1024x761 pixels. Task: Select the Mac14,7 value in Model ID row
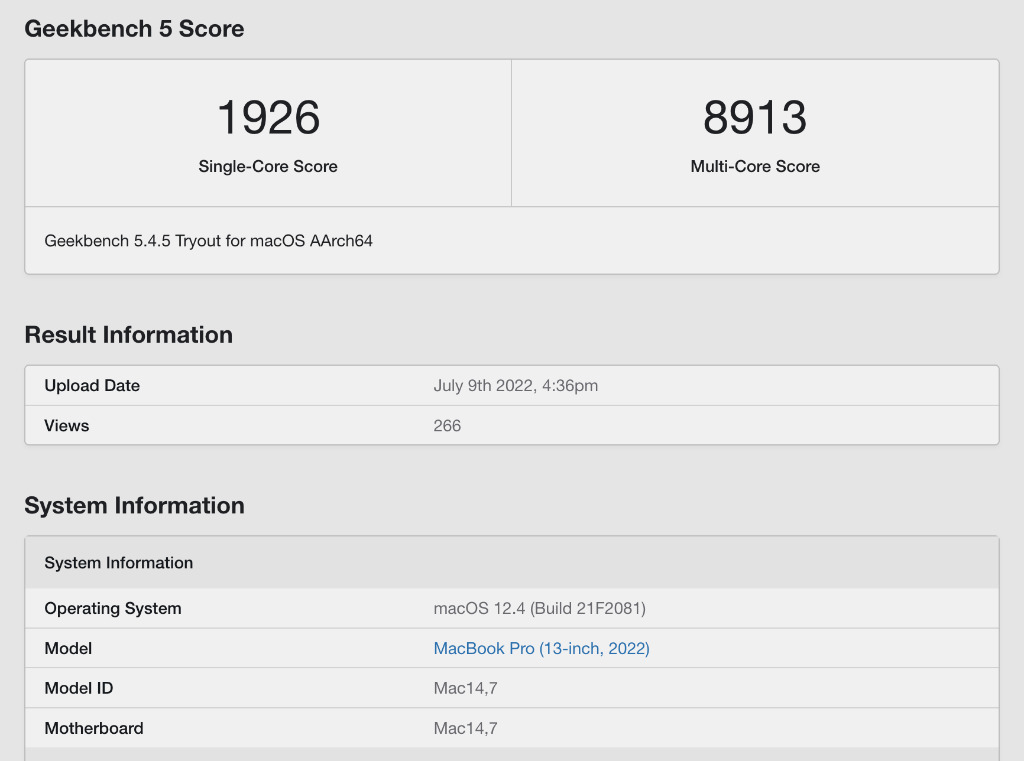pyautogui.click(x=466, y=688)
